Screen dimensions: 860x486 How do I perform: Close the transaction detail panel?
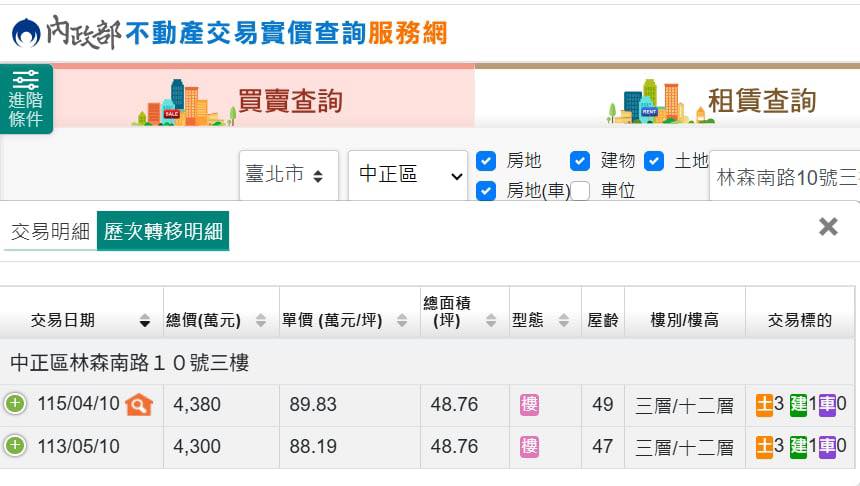tap(828, 227)
